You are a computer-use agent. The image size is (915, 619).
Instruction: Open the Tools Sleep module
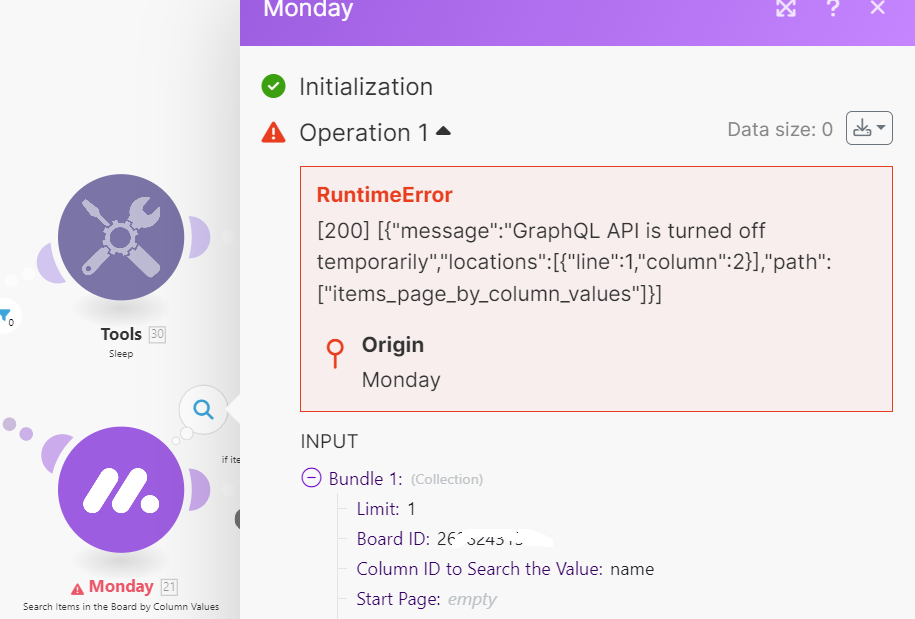(121, 237)
